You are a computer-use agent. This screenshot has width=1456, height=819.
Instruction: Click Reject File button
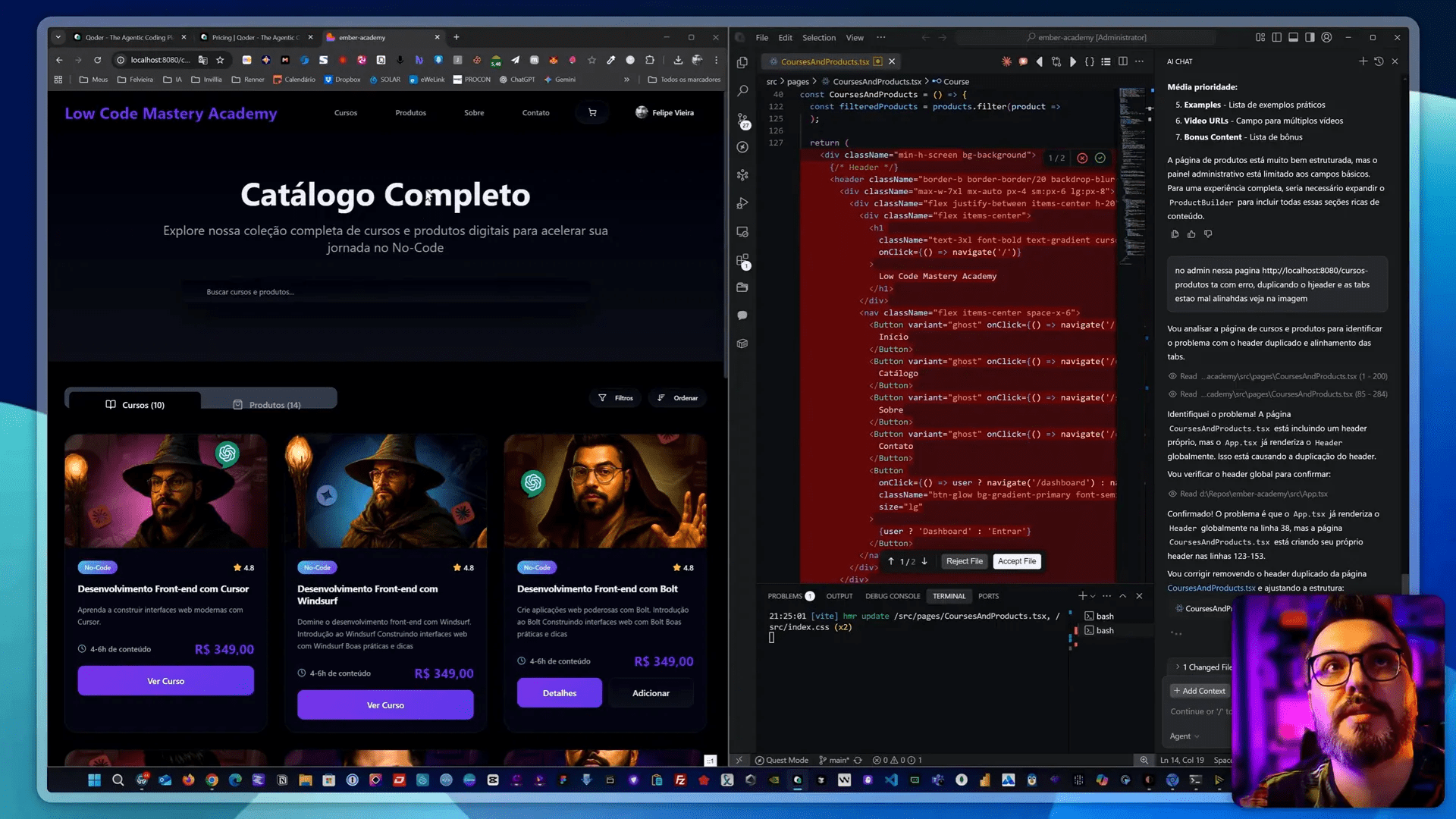coord(964,561)
